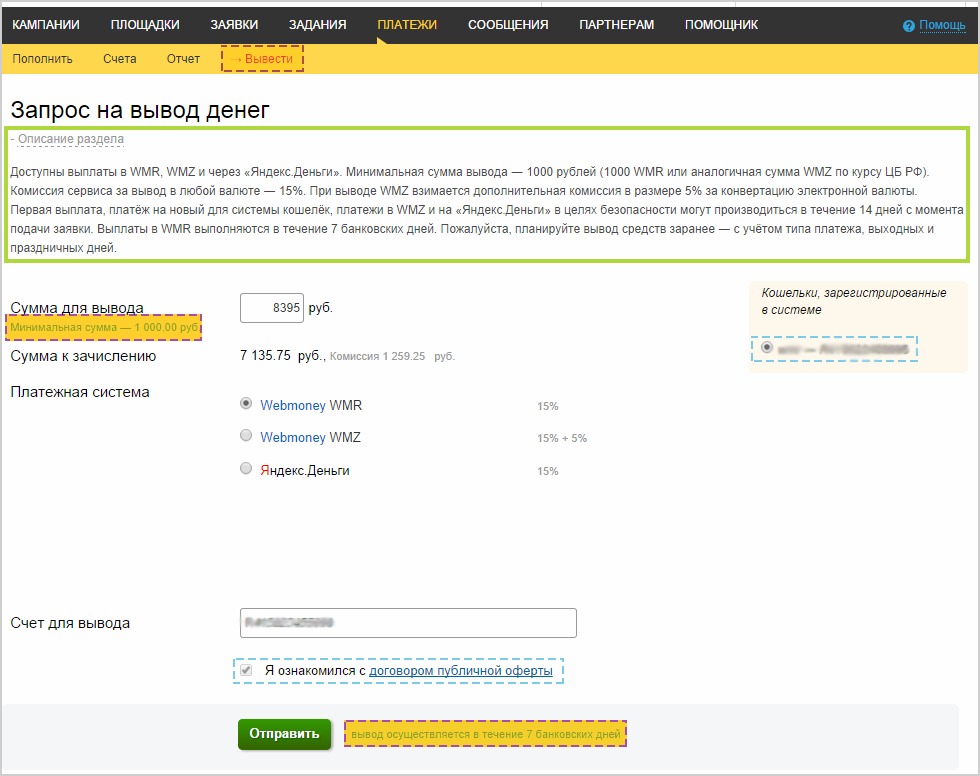Open the Счета submenu page
The height and width of the screenshot is (776, 980).
pyautogui.click(x=120, y=59)
